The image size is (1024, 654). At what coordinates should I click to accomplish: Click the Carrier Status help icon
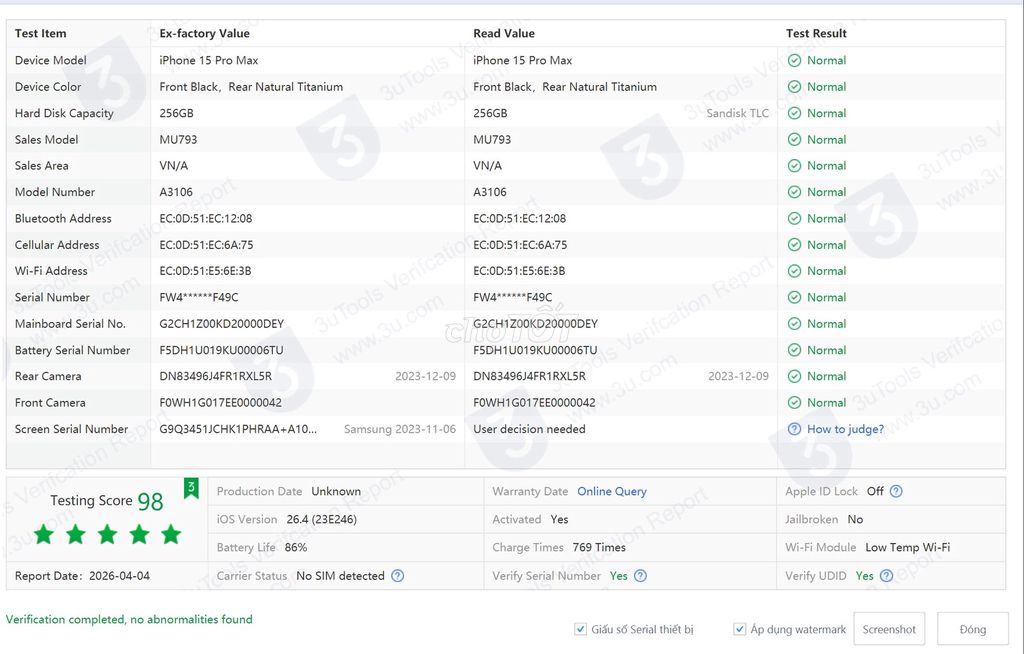397,576
